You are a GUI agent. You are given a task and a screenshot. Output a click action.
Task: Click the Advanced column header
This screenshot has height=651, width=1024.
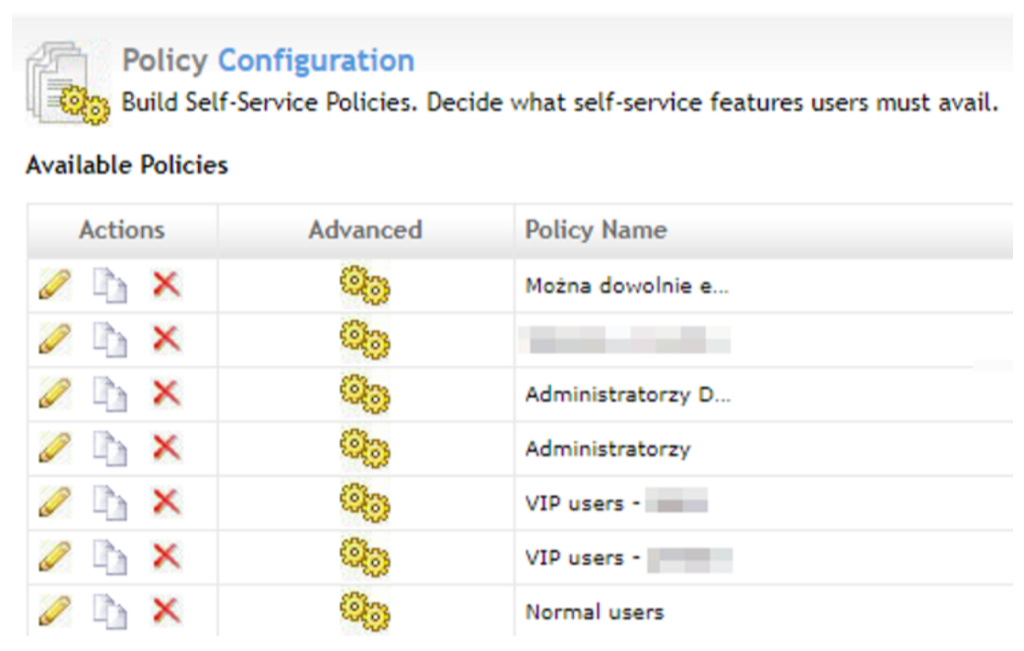[x=365, y=231]
